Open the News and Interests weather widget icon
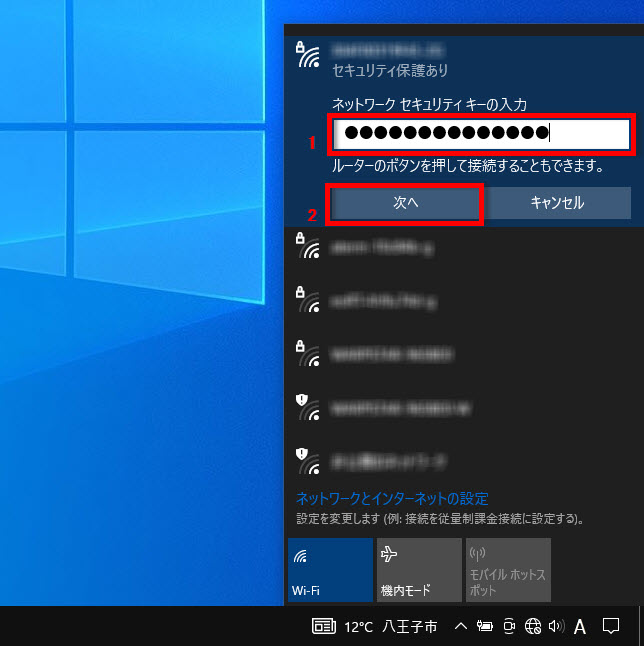The image size is (644, 646). point(324,627)
